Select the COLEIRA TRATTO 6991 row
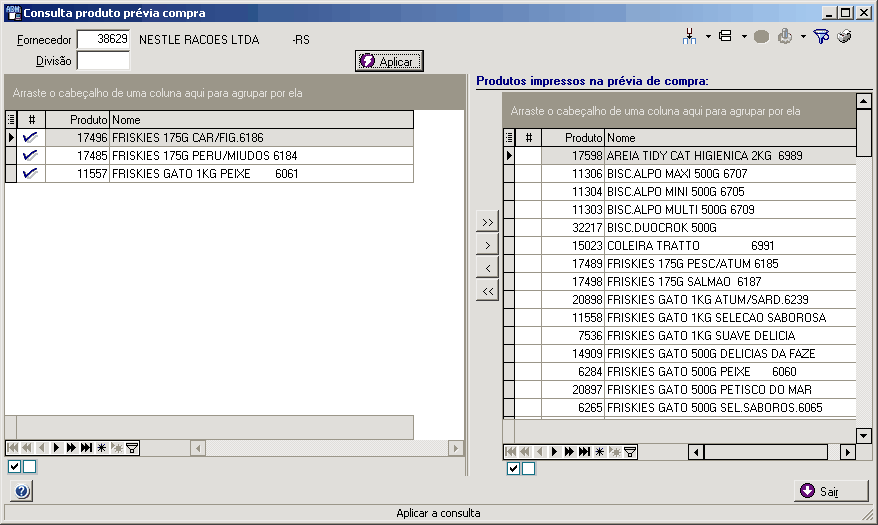This screenshot has height=525, width=878. pyautogui.click(x=679, y=246)
